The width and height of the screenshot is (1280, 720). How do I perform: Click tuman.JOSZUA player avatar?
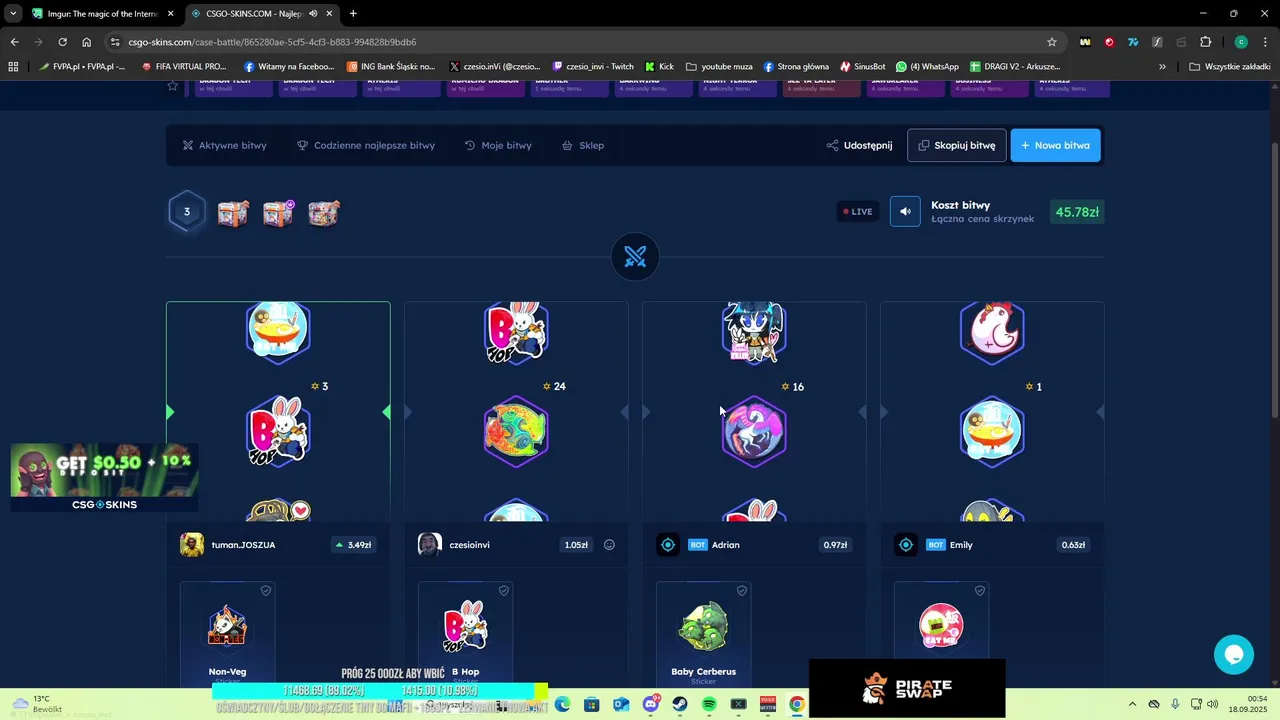(x=192, y=545)
